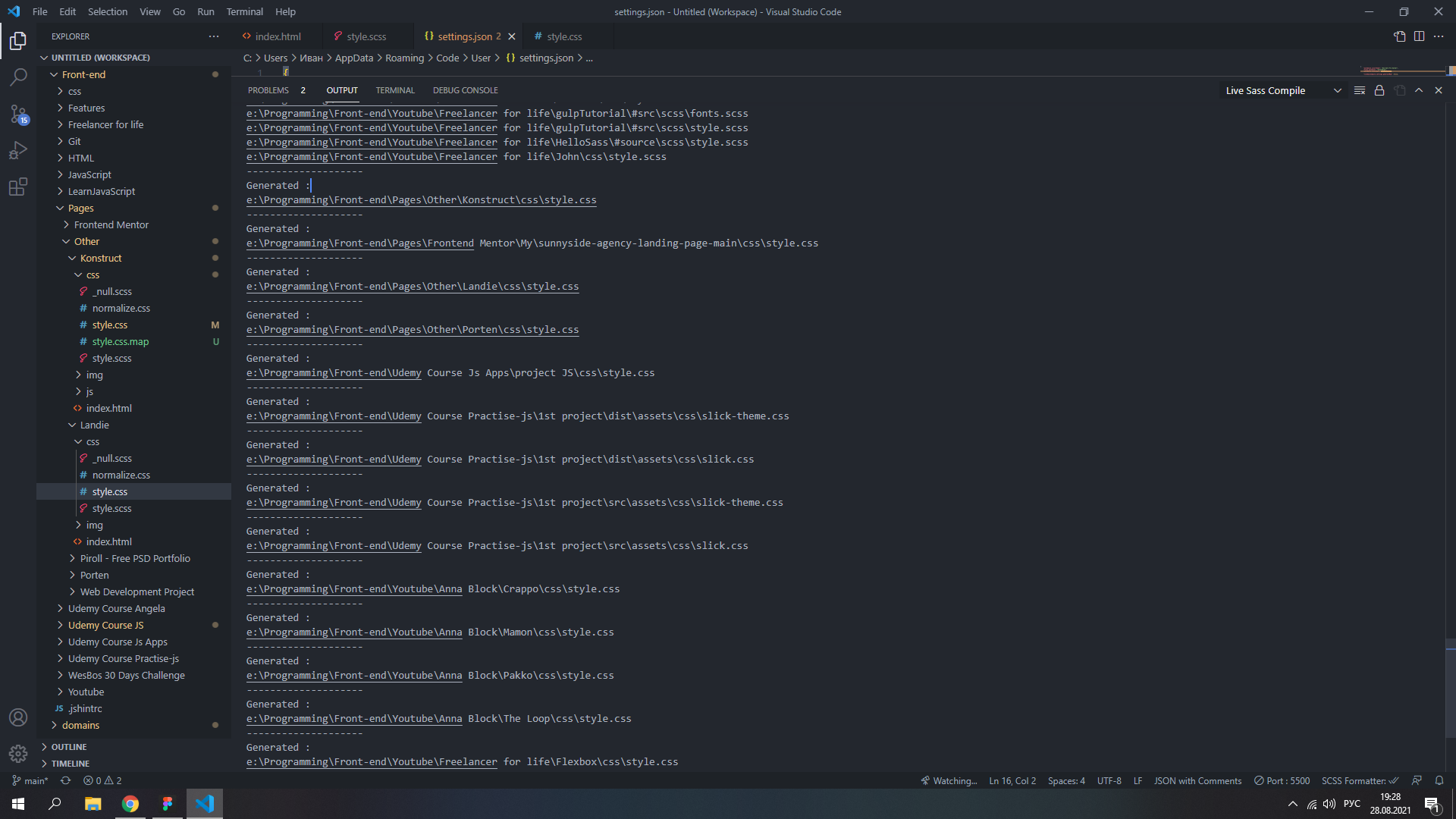Switch to the TERMINAL tab
Viewport: 1456px width, 819px height.
(x=395, y=90)
